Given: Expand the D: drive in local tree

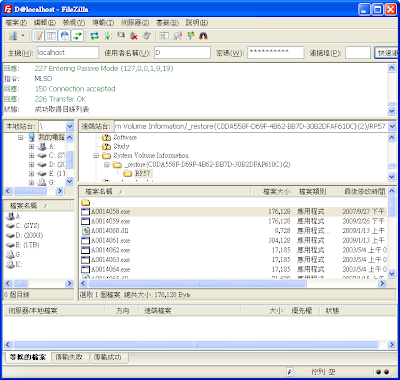Looking at the screenshot, I should coord(31,164).
